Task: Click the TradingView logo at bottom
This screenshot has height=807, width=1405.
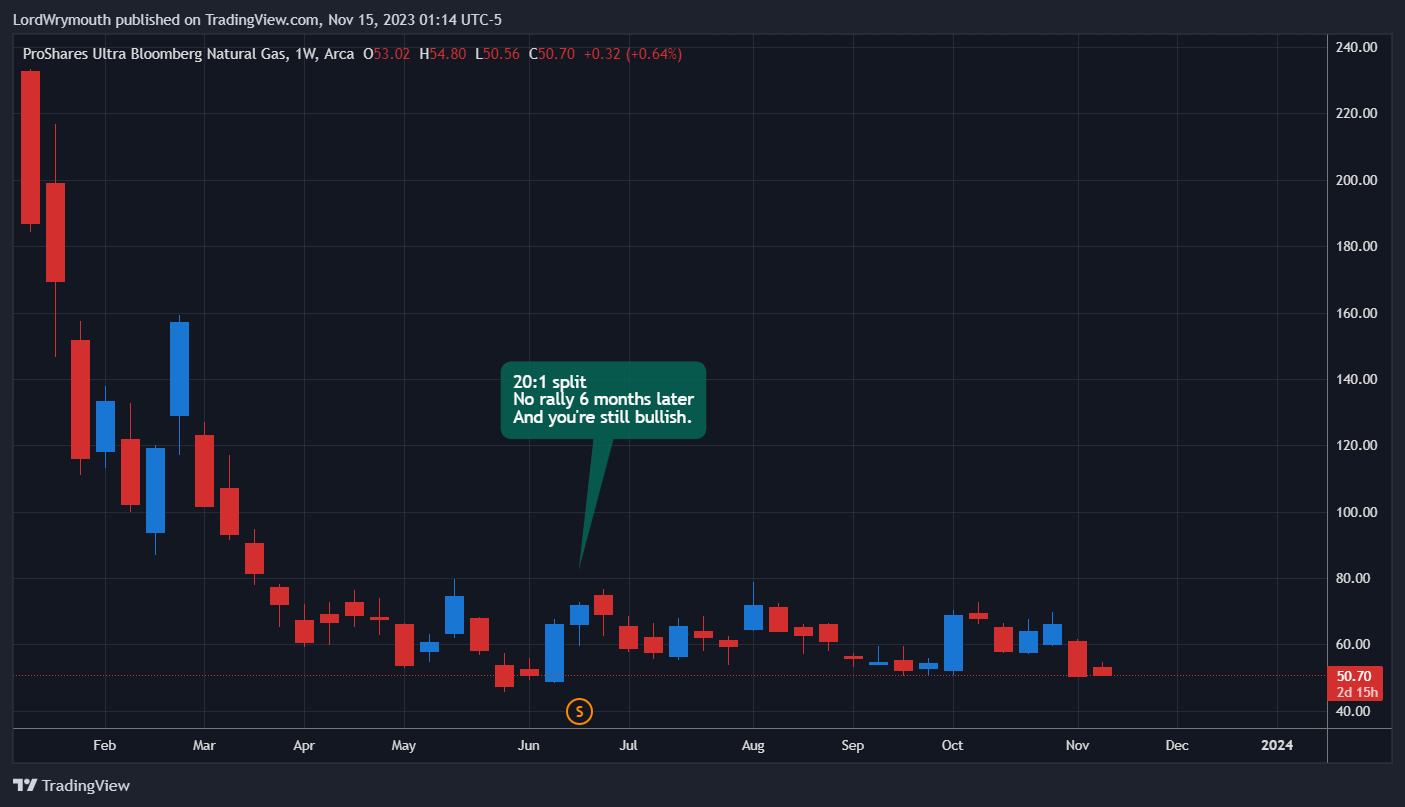Action: (x=71, y=786)
